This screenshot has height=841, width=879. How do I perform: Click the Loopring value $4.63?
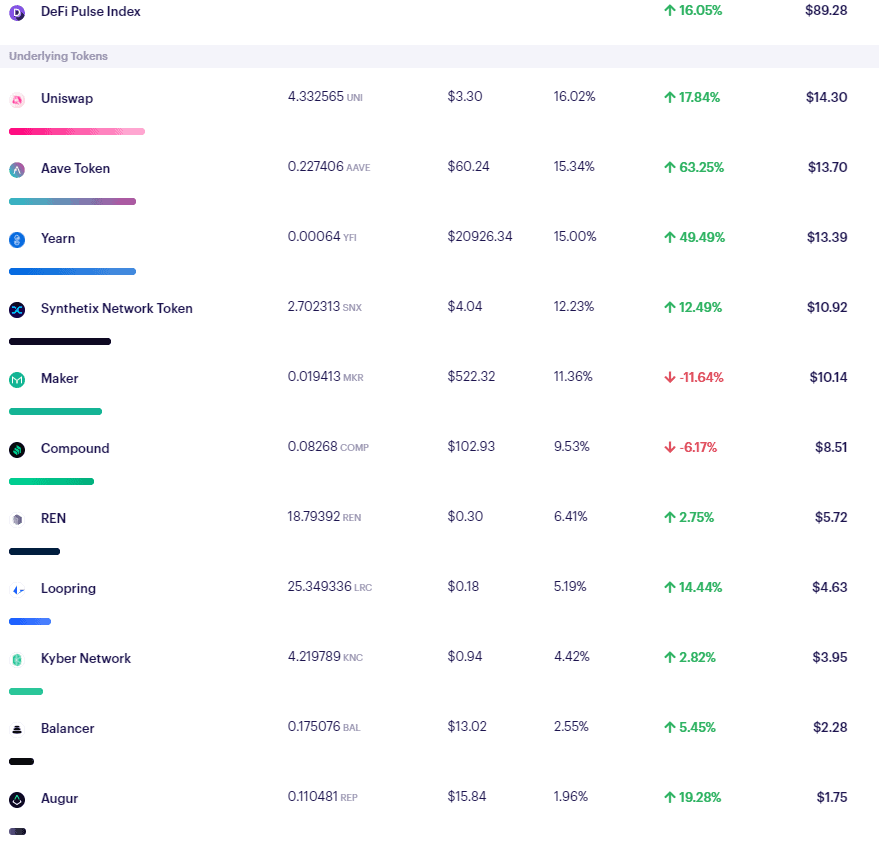tap(830, 588)
